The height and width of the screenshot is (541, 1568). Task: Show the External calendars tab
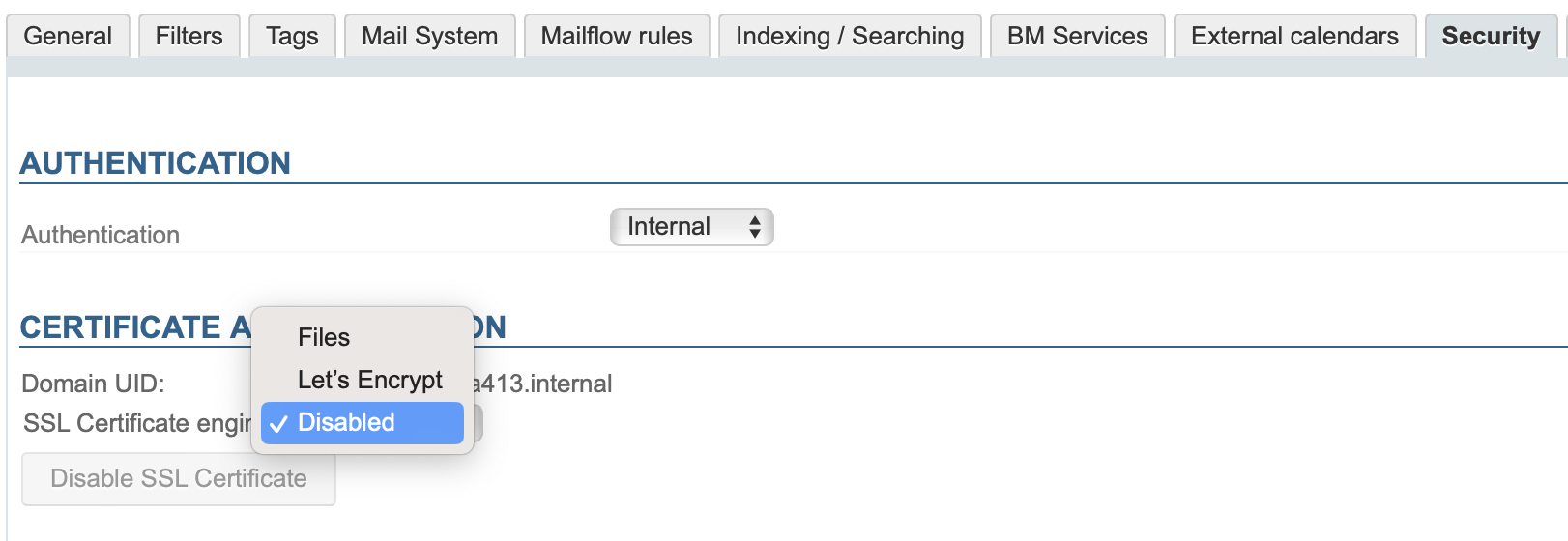click(x=1294, y=37)
